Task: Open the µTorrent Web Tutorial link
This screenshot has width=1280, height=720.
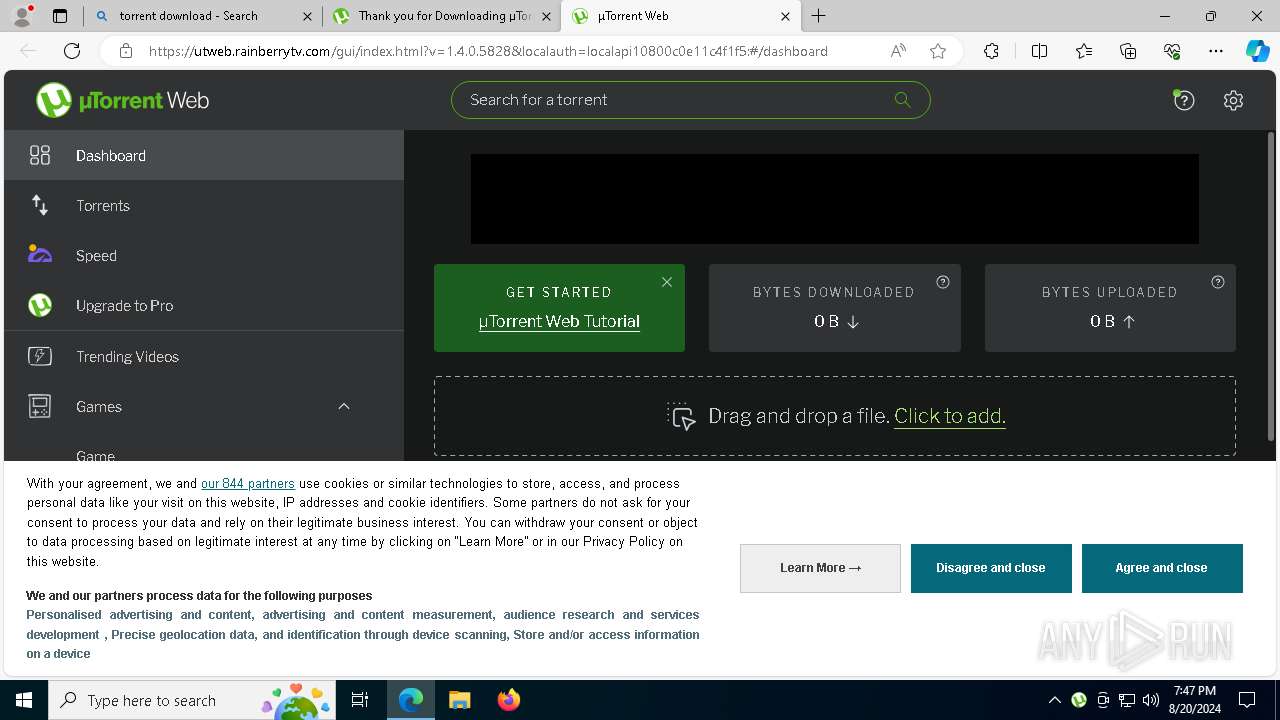Action: [x=559, y=321]
